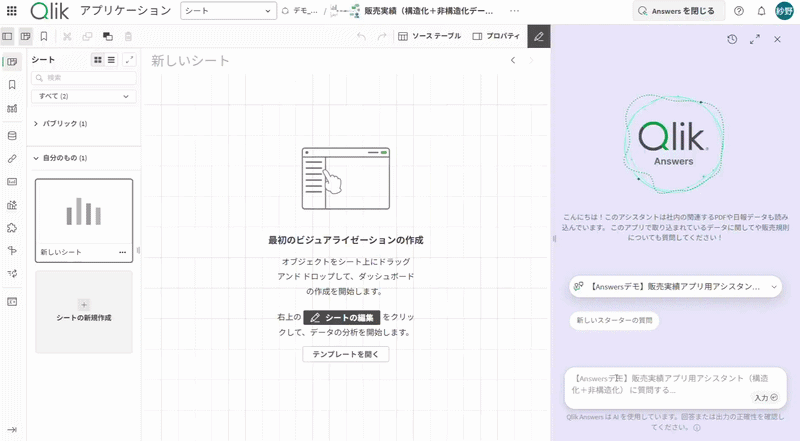Click the デモ space breadcrumb link
Viewport: 800px width, 441px height.
300,11
